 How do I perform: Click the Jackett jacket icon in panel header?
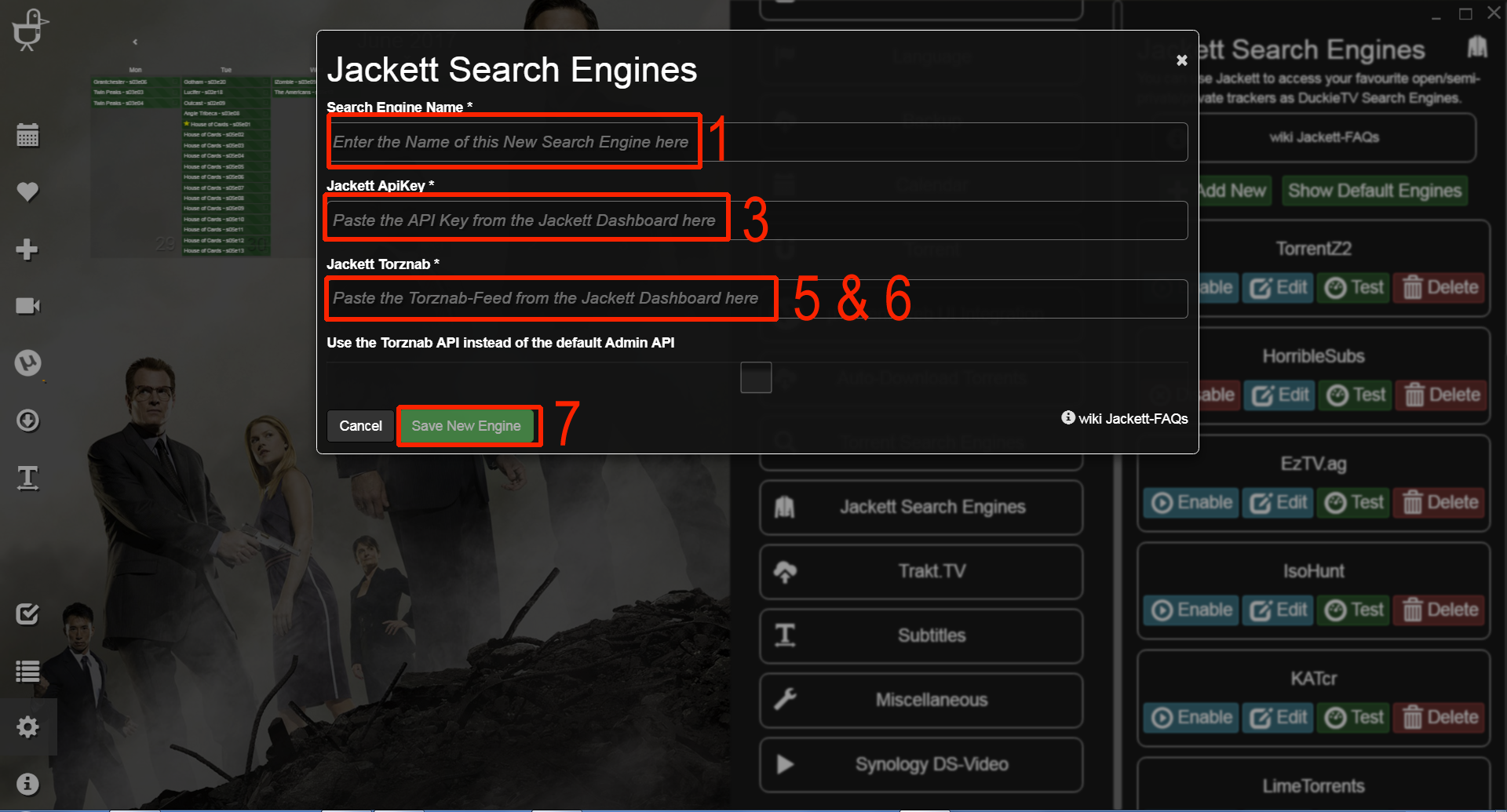(x=1477, y=47)
